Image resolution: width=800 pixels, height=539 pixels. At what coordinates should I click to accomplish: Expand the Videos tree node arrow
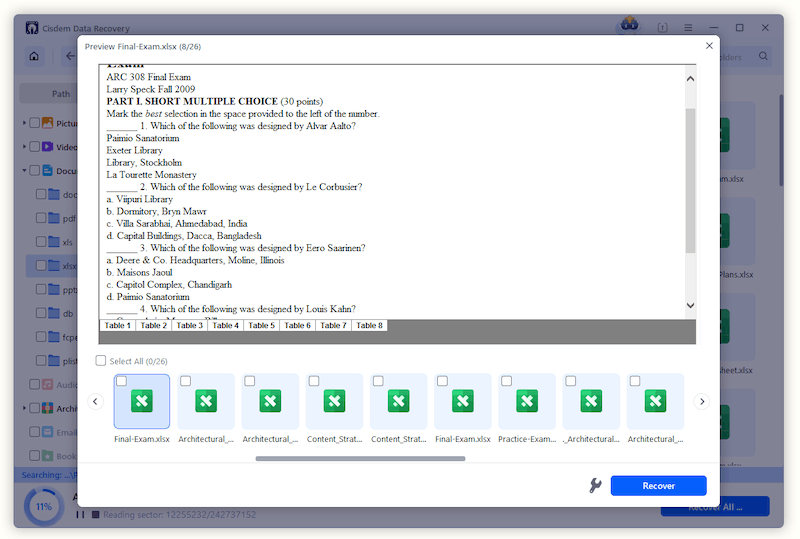click(24, 146)
